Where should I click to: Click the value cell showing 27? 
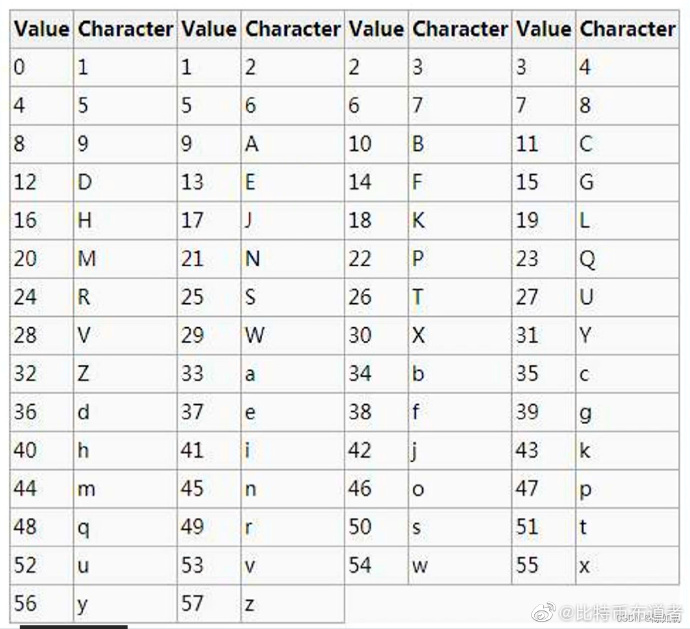[544, 297]
